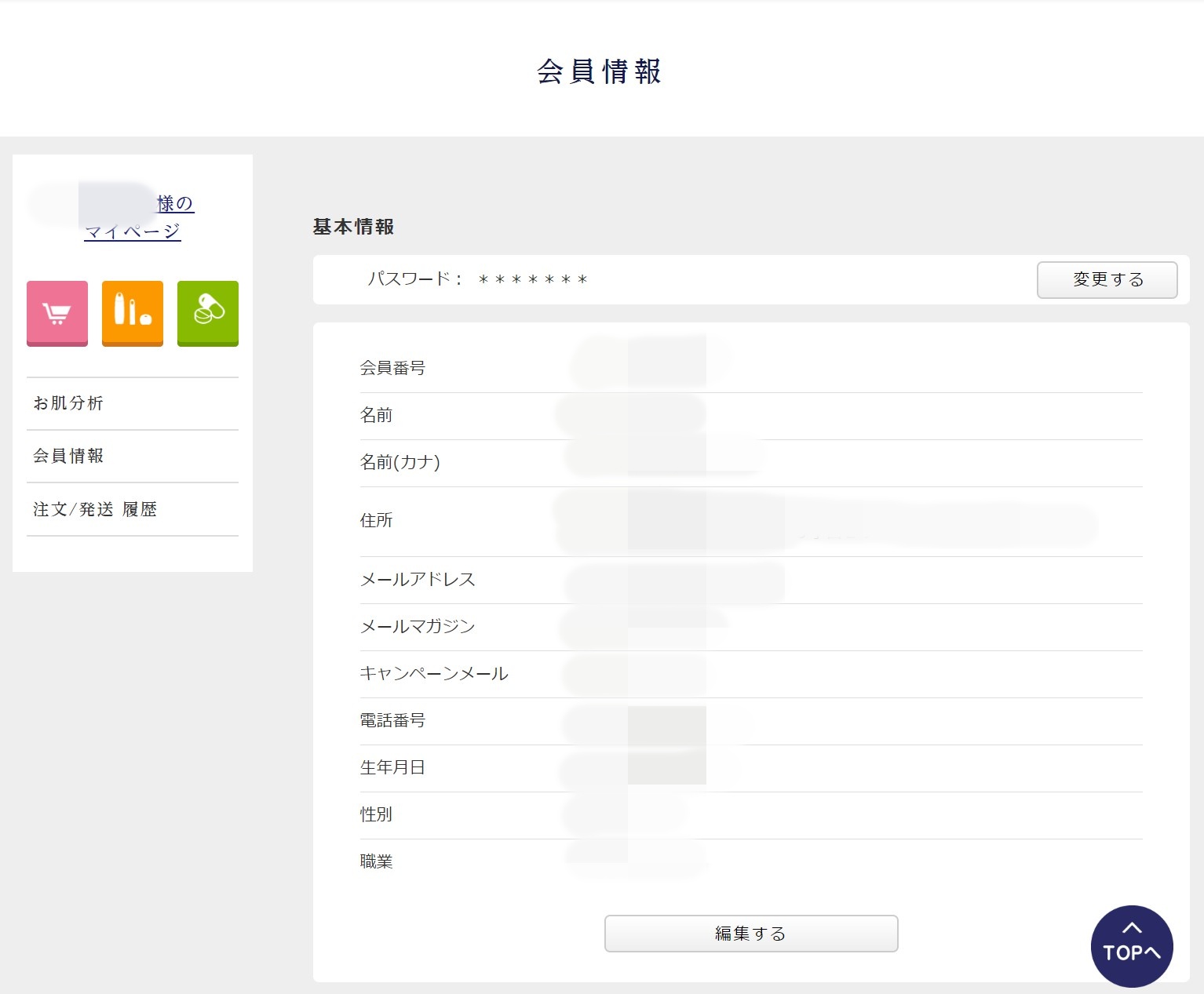Click the 編集する button
Image resolution: width=1204 pixels, height=994 pixels.
750,934
